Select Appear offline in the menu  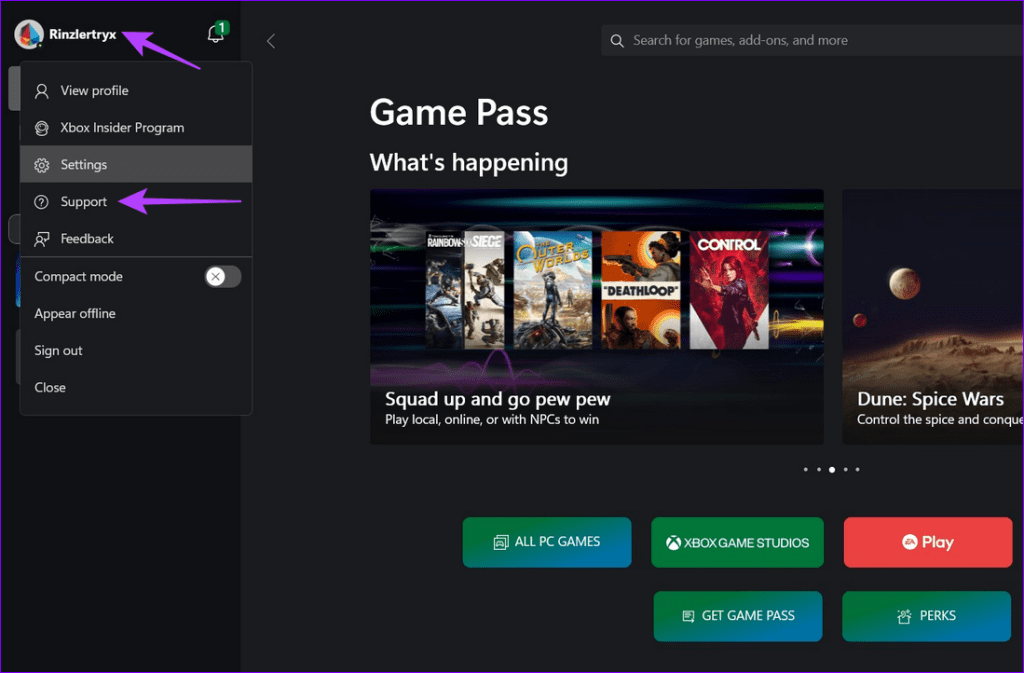point(75,313)
